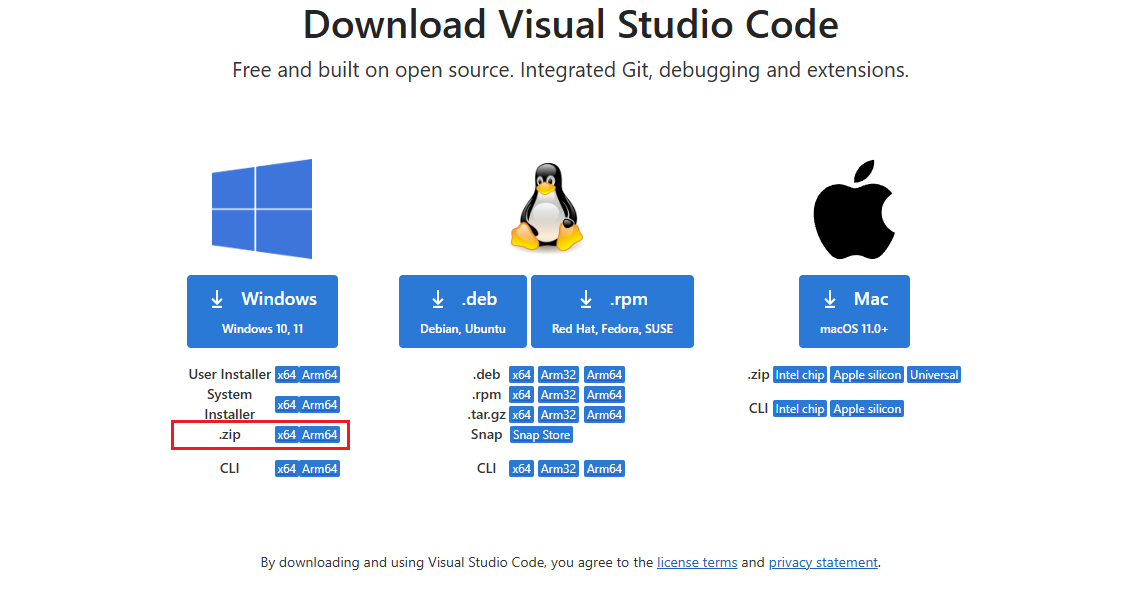Select x64 in the Linux .deb row
The width and height of the screenshot is (1141, 609).
tap(521, 375)
